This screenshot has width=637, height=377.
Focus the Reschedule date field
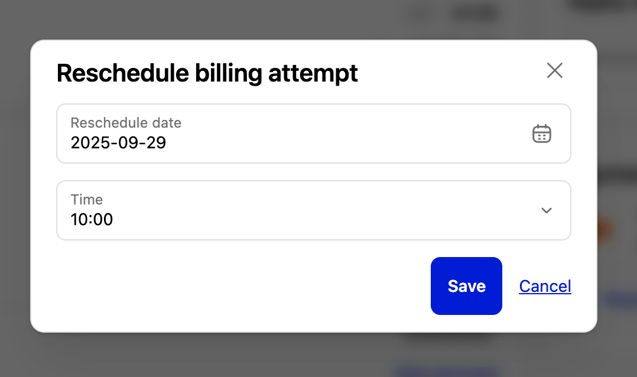pos(314,134)
